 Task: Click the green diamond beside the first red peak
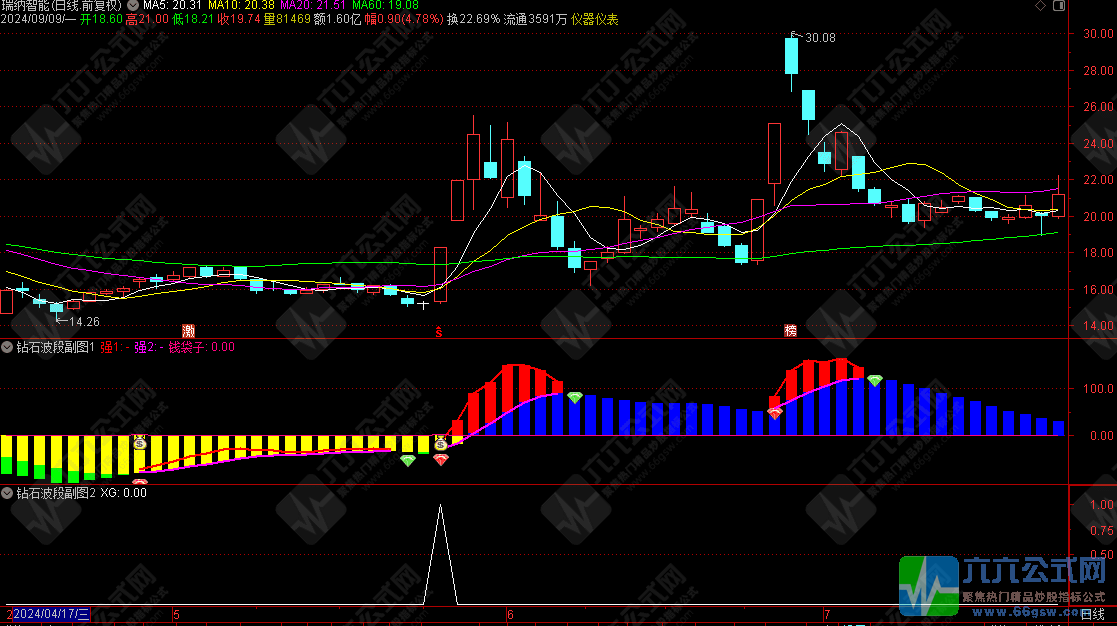click(x=574, y=397)
